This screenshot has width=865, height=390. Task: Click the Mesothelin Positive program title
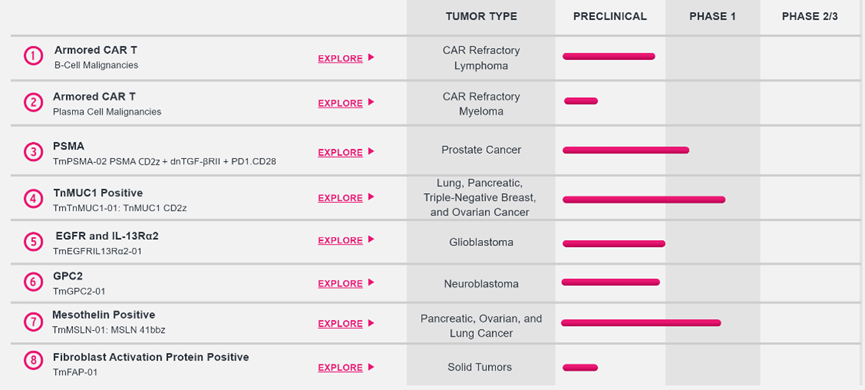(x=104, y=314)
